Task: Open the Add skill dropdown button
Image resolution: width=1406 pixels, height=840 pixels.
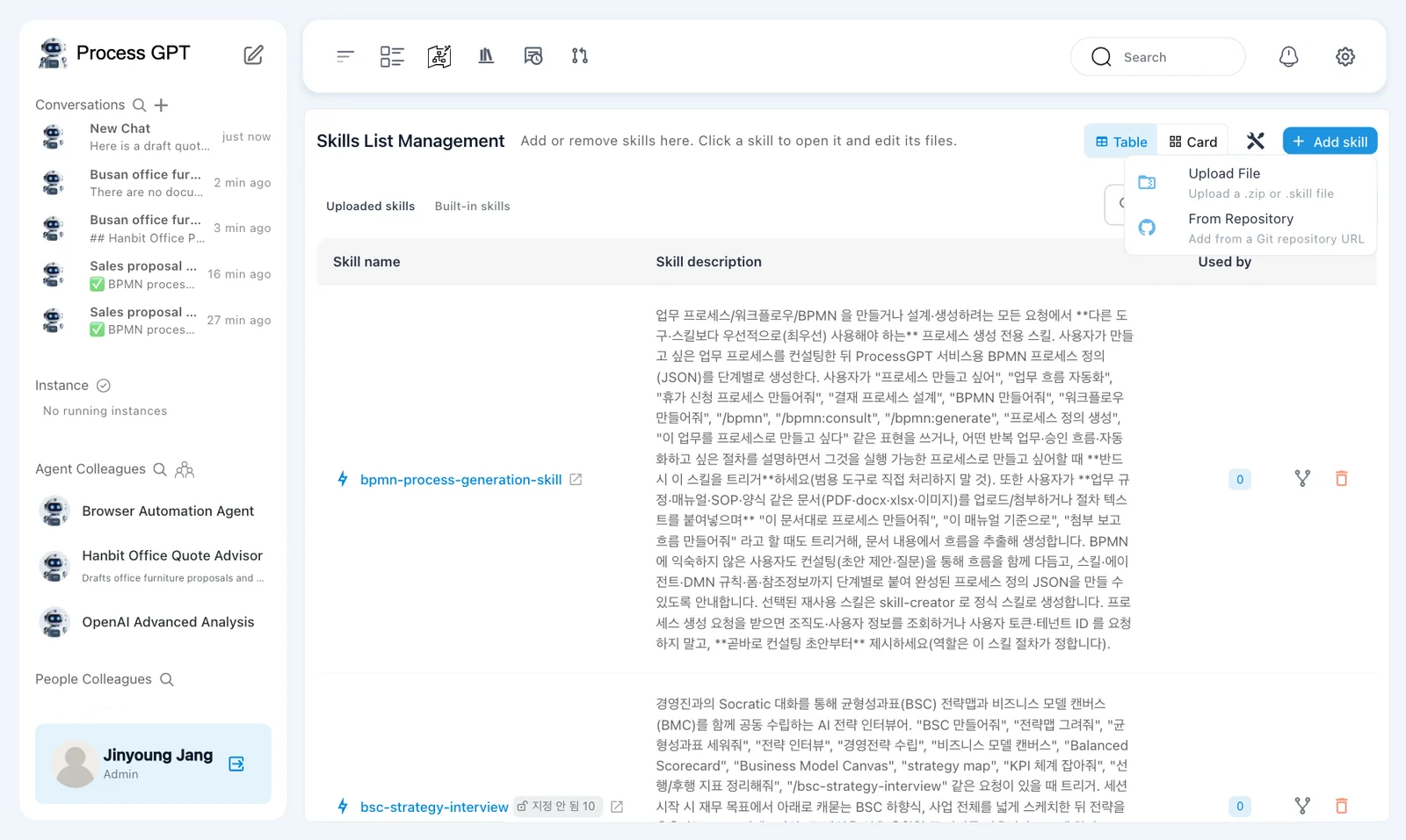Action: (x=1330, y=141)
